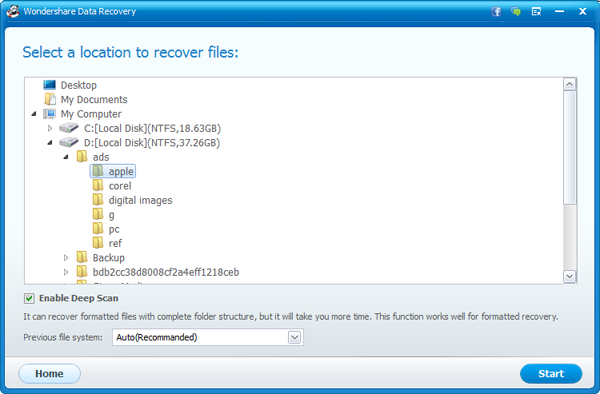The width and height of the screenshot is (600, 394).
Task: Select the Backup folder label
Action: (x=109, y=258)
